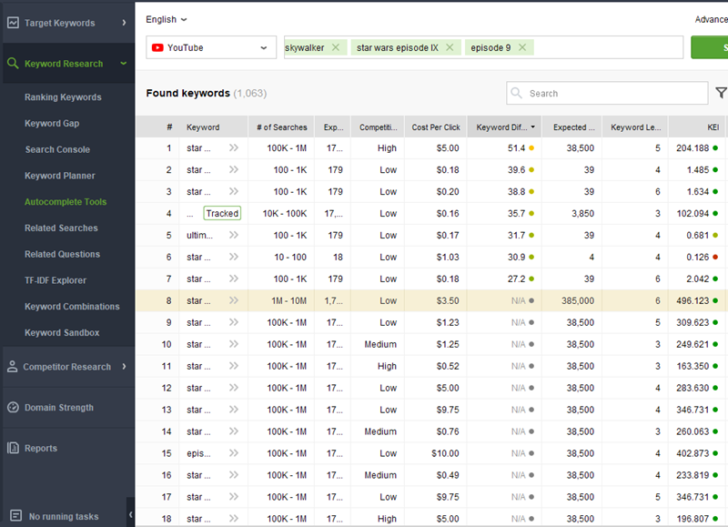
Task: Click double-arrow icon in row 1
Action: 233,148
